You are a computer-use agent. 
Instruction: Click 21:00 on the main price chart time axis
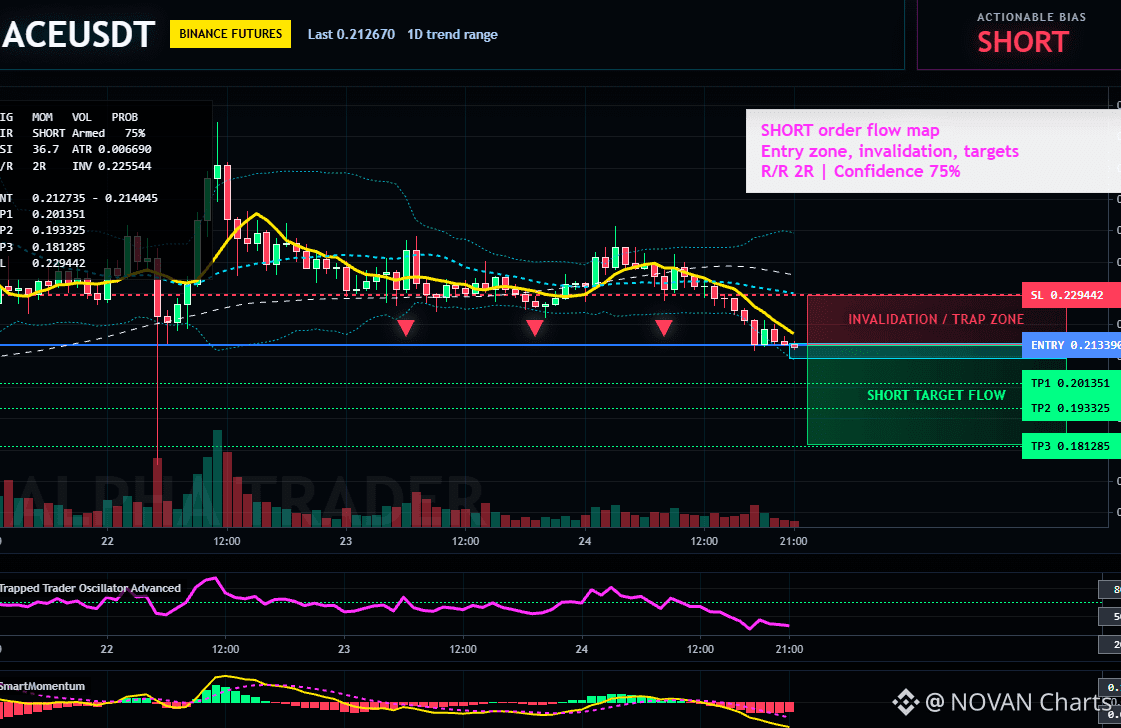coord(793,541)
